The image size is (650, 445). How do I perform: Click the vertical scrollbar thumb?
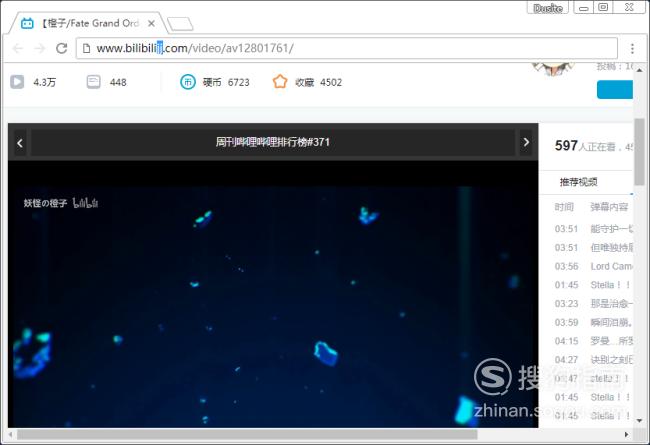(640, 152)
